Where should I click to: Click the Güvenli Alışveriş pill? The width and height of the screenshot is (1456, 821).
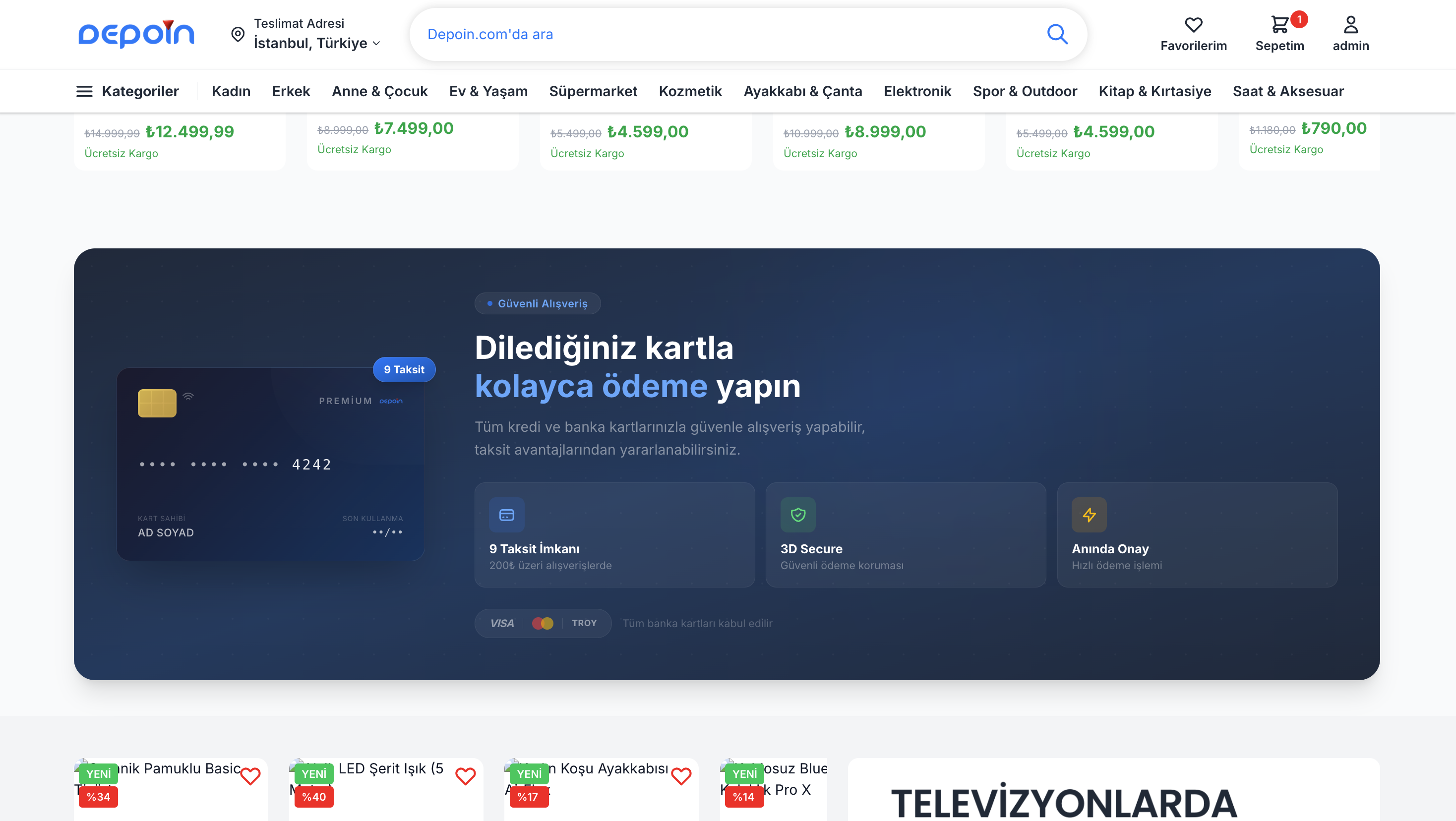coord(537,303)
